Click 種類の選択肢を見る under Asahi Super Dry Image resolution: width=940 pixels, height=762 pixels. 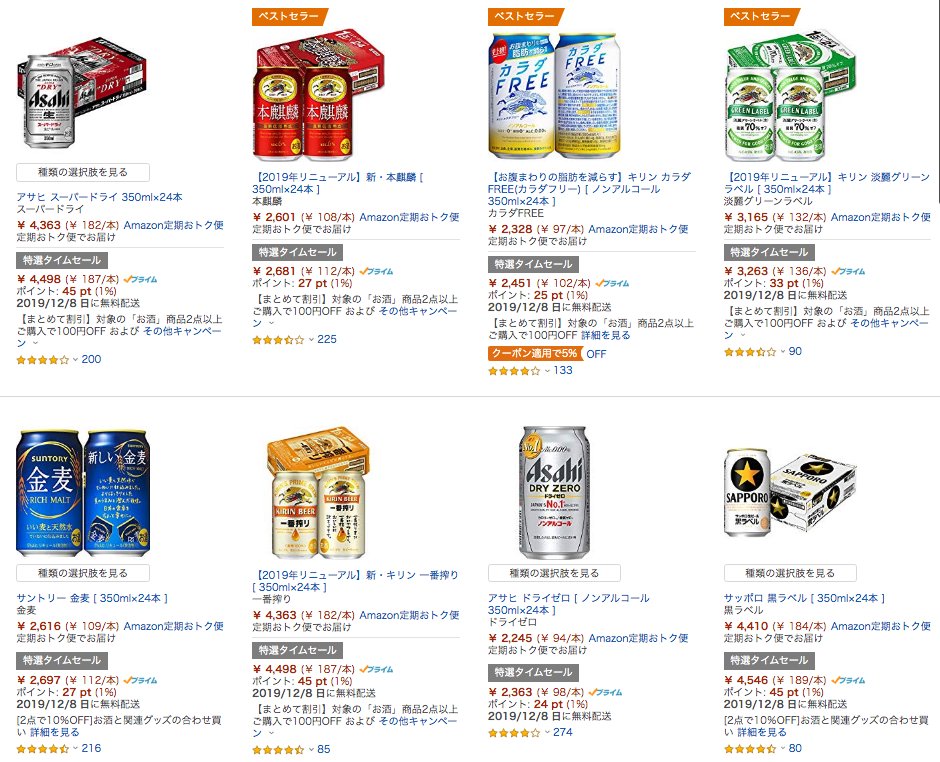tap(83, 173)
